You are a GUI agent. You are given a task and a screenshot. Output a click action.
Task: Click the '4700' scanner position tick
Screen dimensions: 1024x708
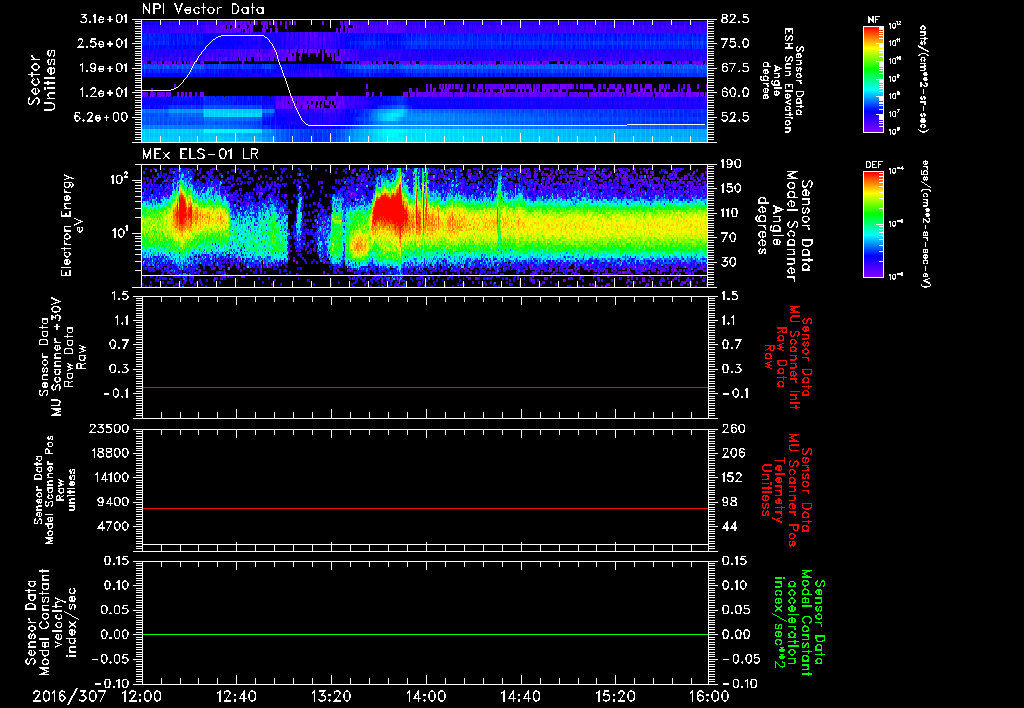(114, 526)
